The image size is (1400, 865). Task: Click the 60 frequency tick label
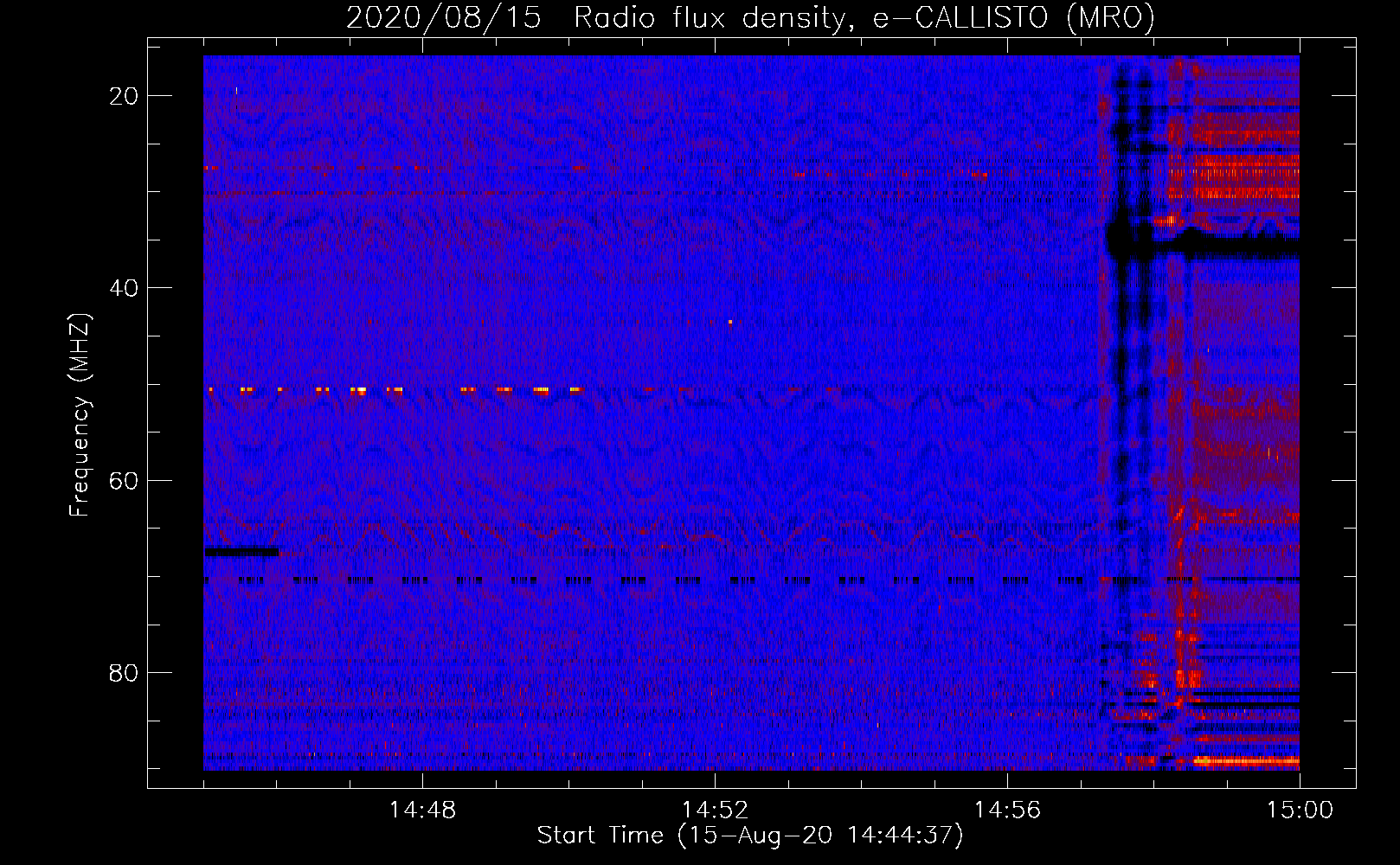(124, 480)
